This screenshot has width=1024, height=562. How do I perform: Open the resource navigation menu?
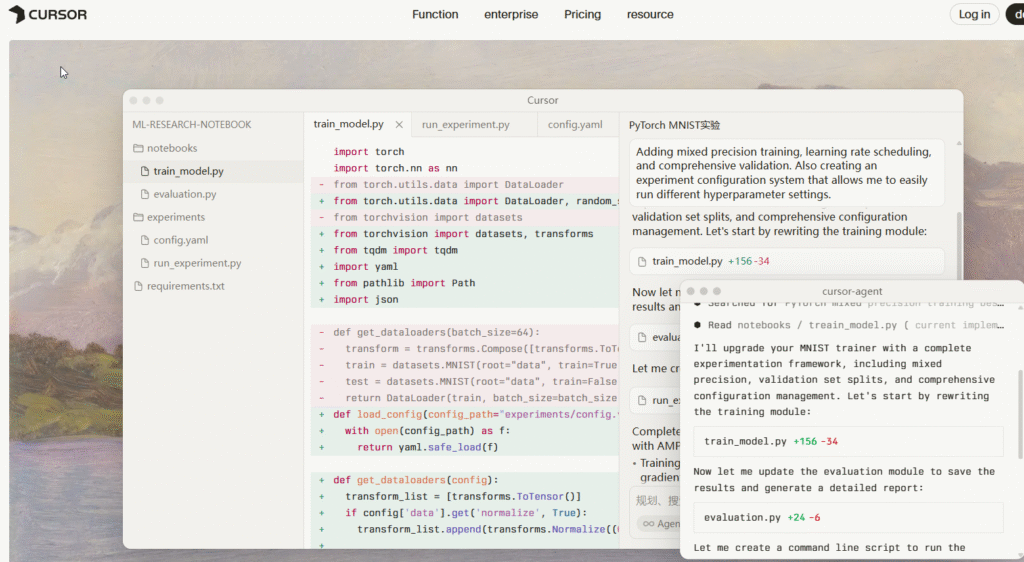coord(650,14)
